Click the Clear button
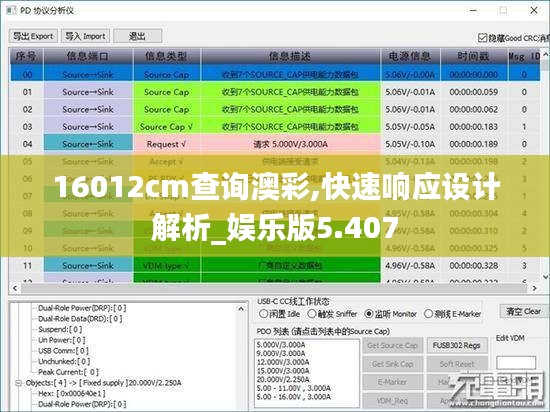550x412 pixels. [523, 311]
